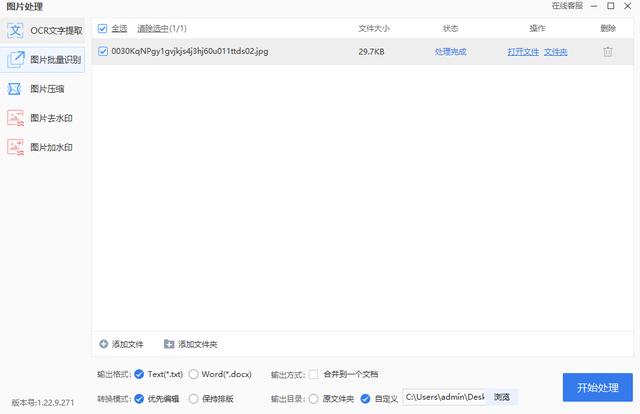The height and width of the screenshot is (414, 640).
Task: Click the add watermark icon
Action: point(16,147)
